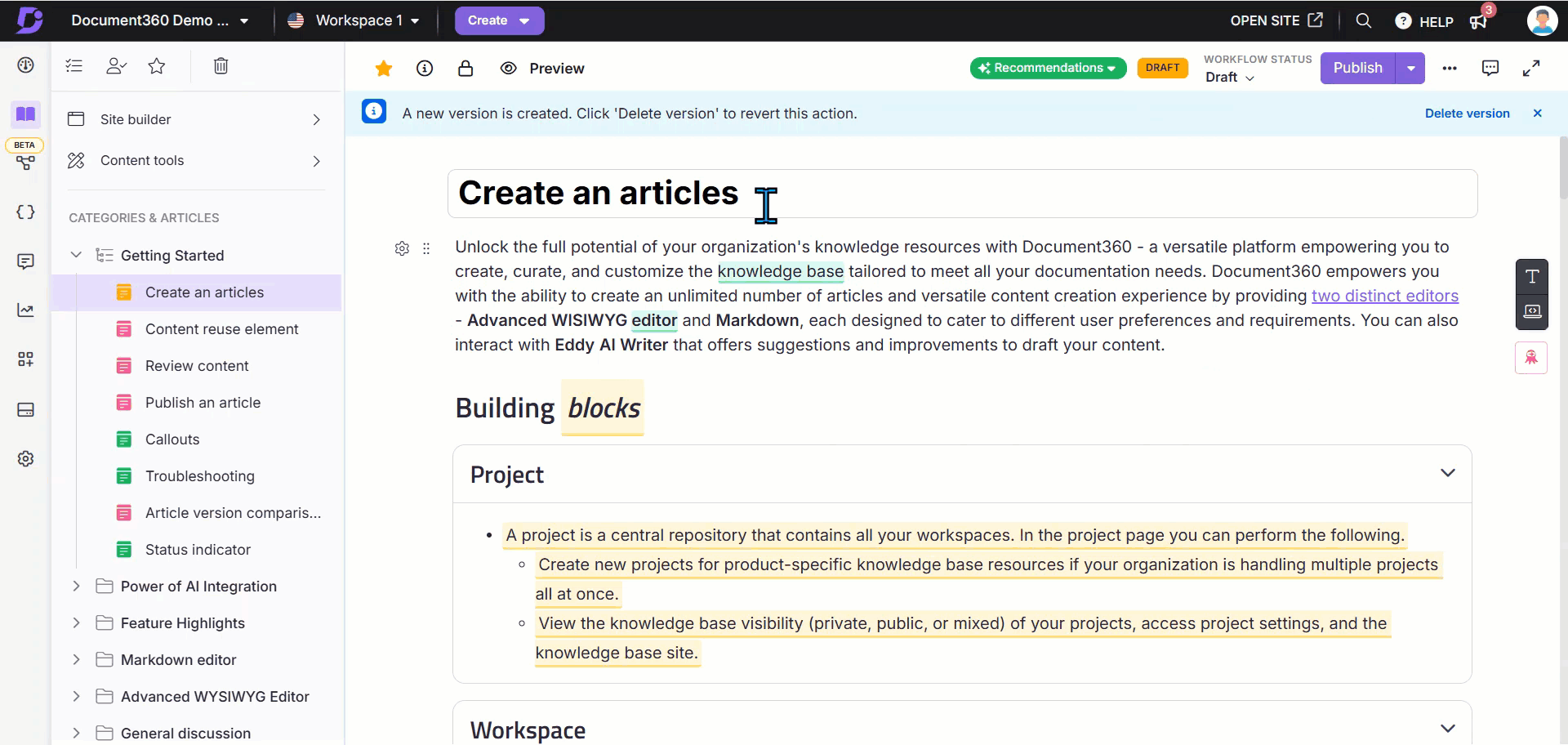This screenshot has width=1568, height=745.
Task: Open the Analytics chart icon
Action: coord(25,310)
